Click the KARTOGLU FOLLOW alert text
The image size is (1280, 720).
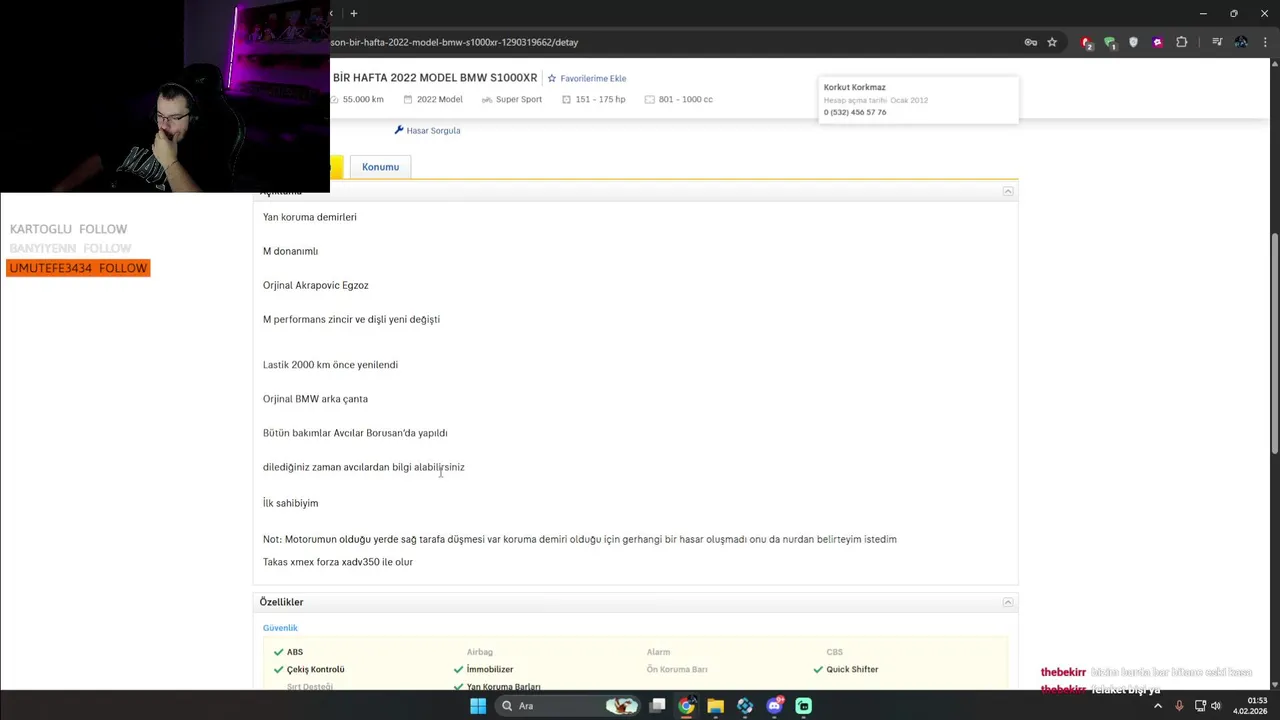point(68,229)
